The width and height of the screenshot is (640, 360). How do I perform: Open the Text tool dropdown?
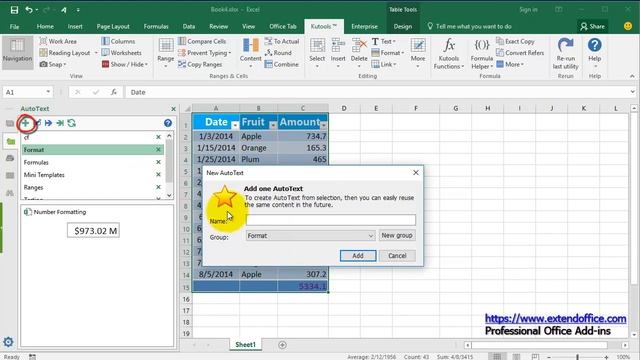[384, 41]
